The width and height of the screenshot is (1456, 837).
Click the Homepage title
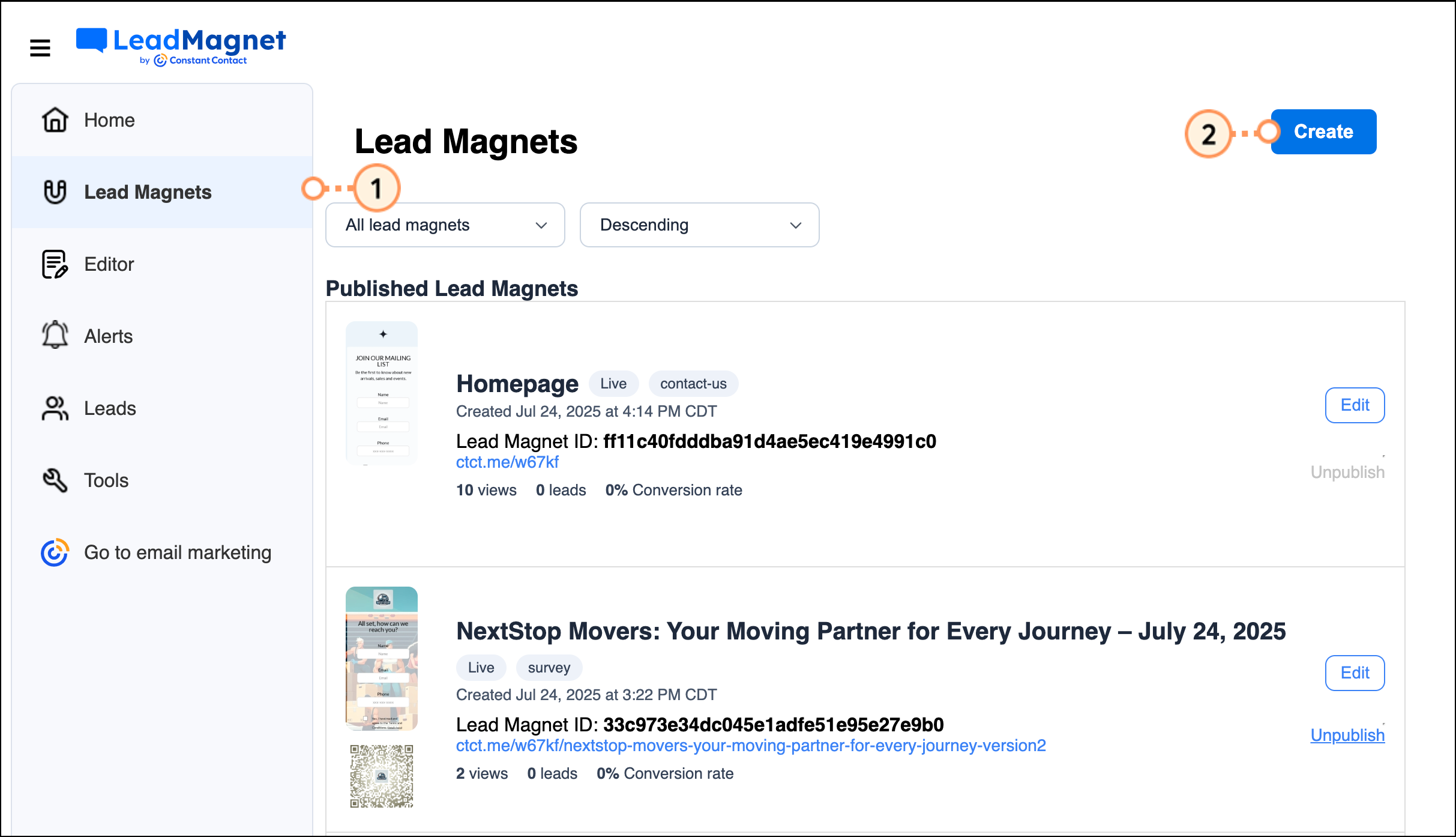pyautogui.click(x=517, y=384)
